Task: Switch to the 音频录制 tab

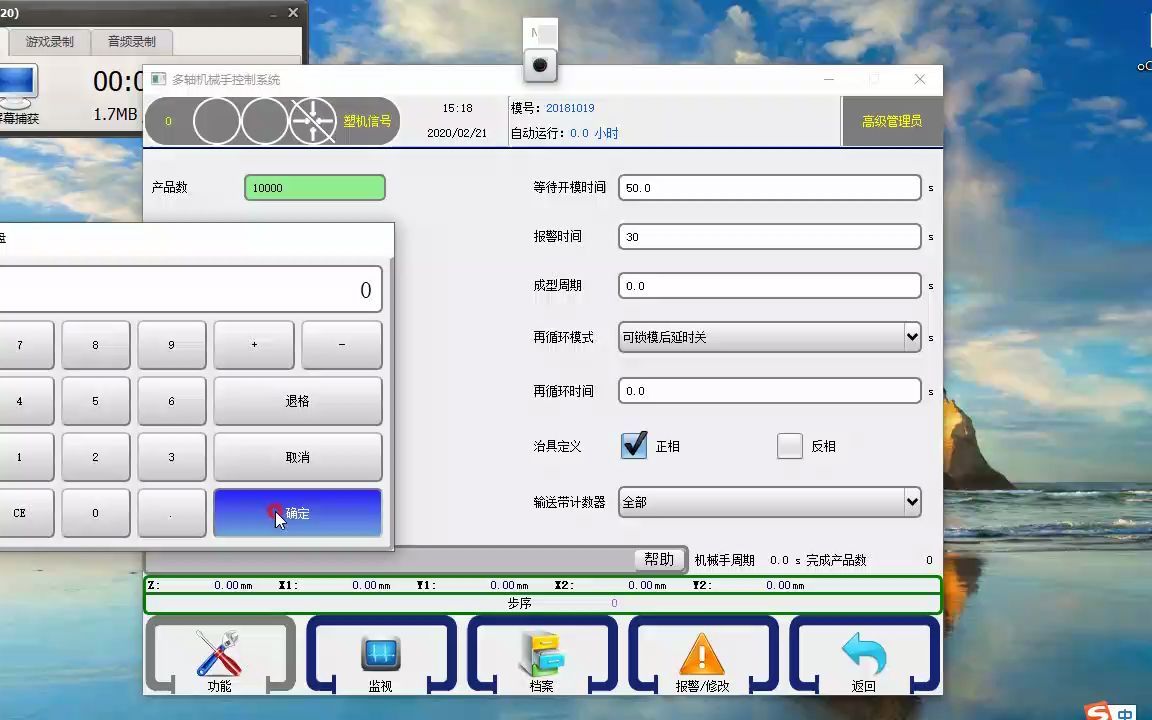Action: pos(133,42)
